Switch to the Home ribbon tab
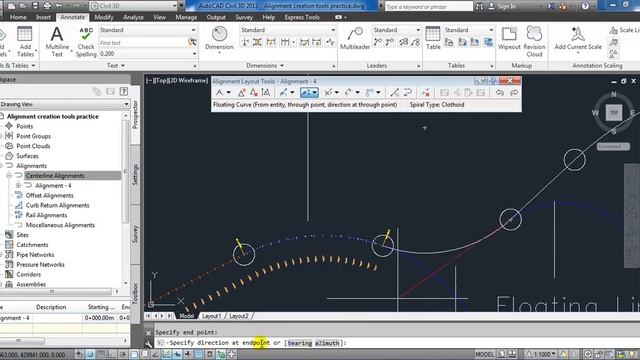This screenshot has width=640, height=360. [x=18, y=17]
